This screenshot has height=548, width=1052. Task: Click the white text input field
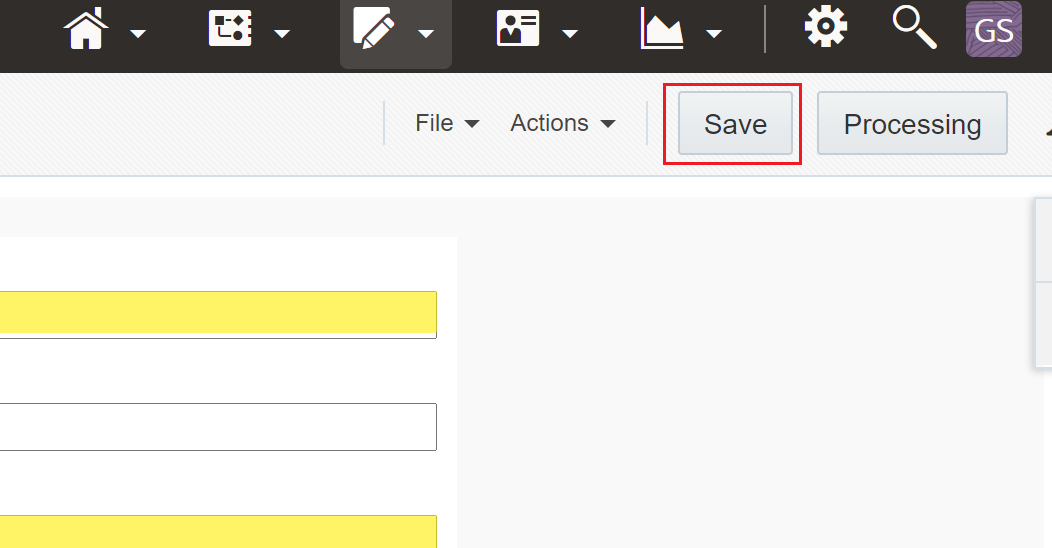coord(218,427)
